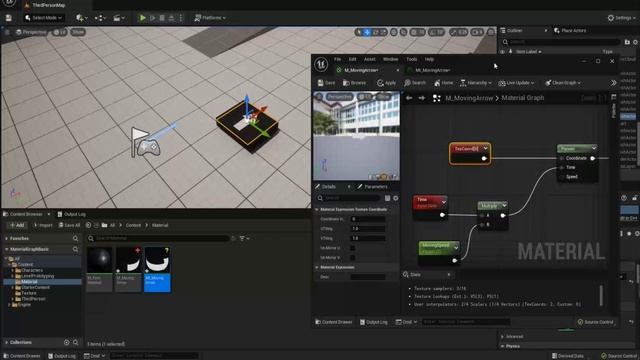Collapse the MovingSpeed parameter node chevron
The image size is (640, 360).
[456, 247]
